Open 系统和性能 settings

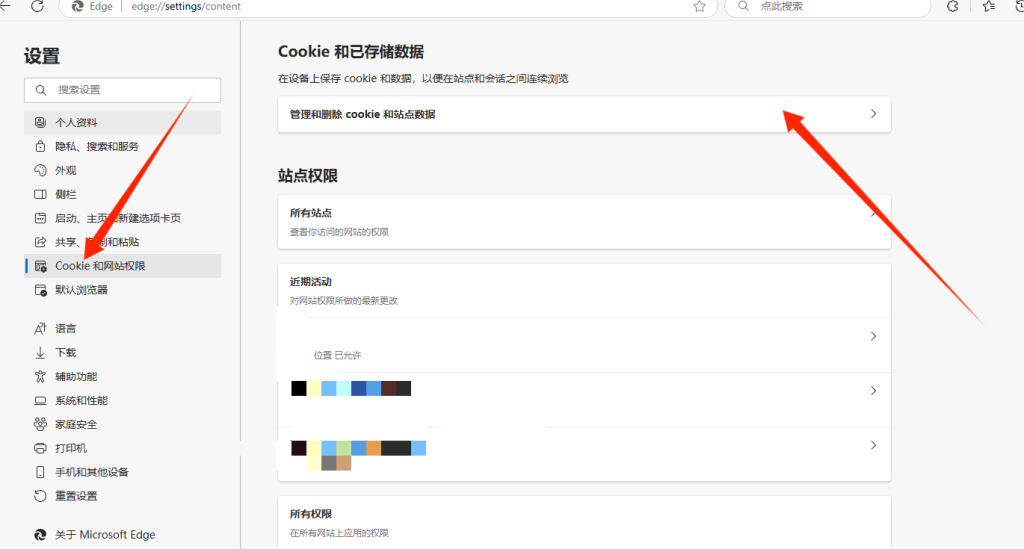pos(81,400)
